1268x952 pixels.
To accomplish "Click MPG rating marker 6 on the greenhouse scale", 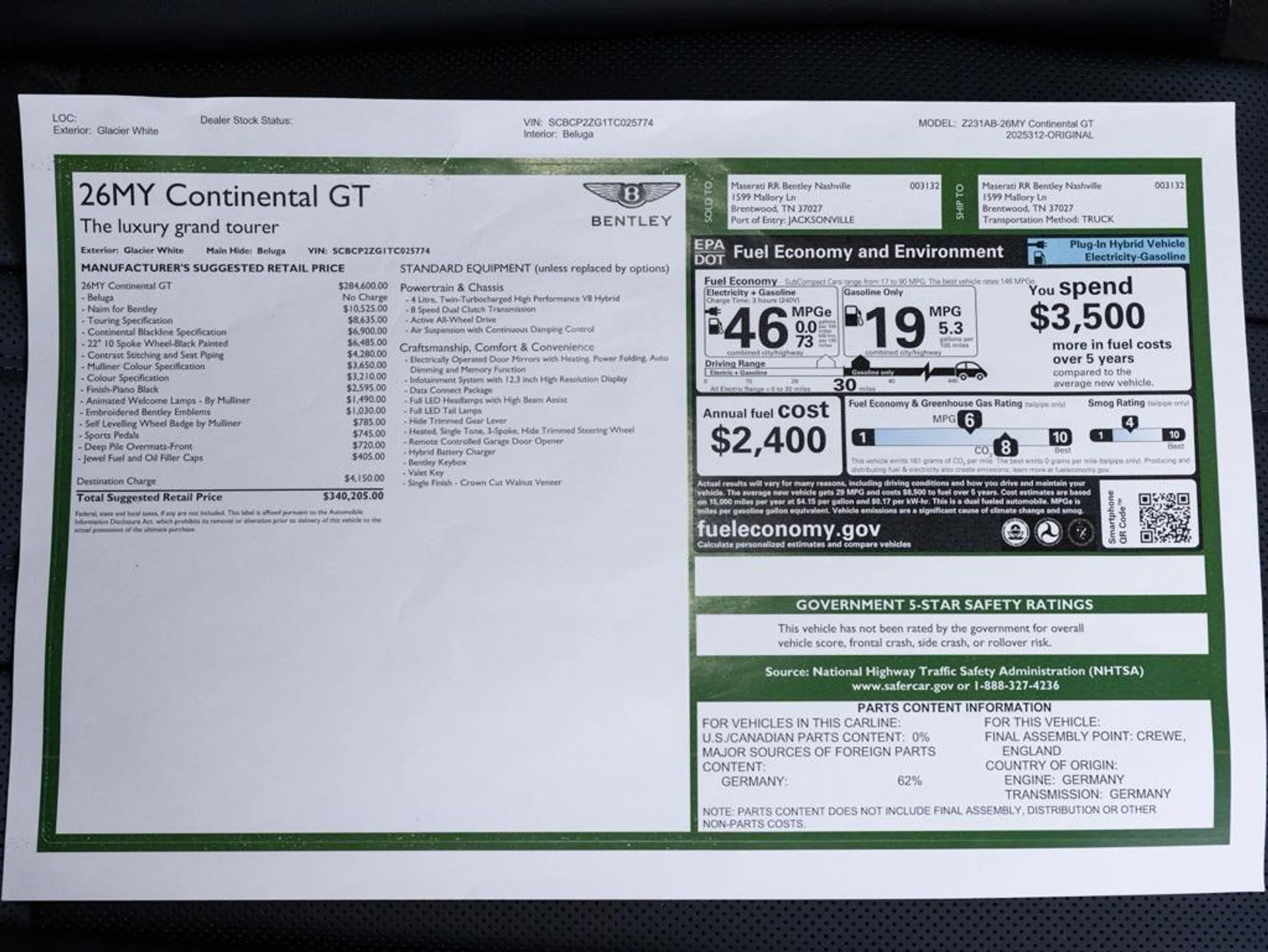I will pos(969,420).
